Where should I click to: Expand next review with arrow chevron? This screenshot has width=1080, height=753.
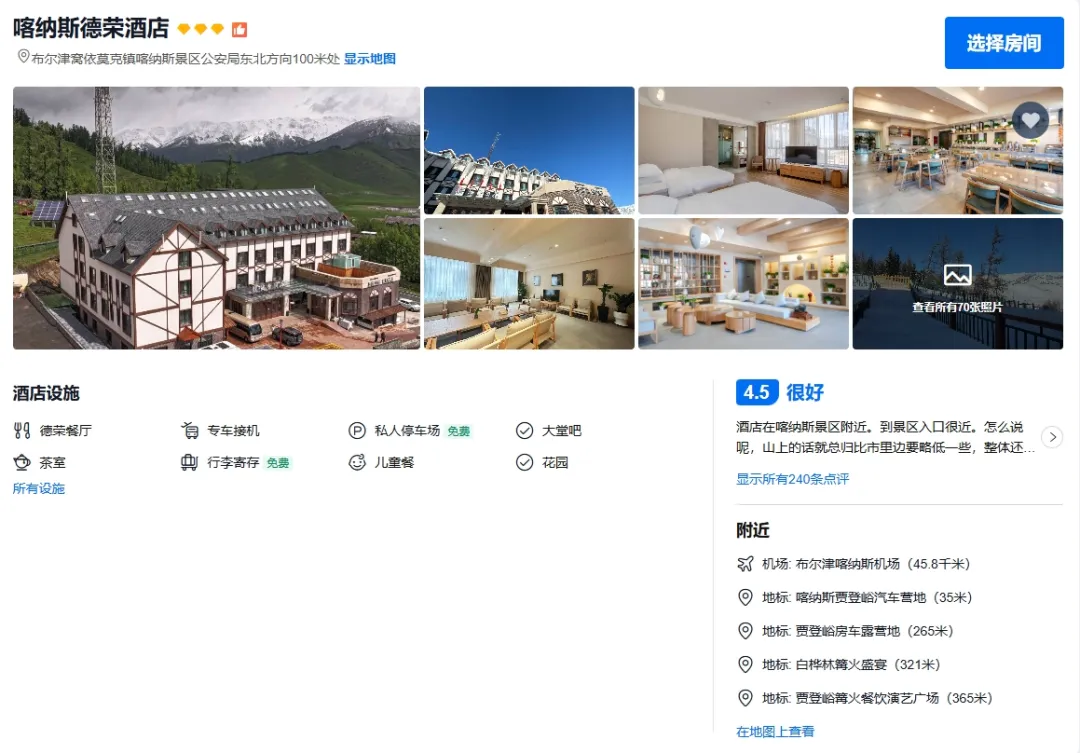pos(1052,437)
